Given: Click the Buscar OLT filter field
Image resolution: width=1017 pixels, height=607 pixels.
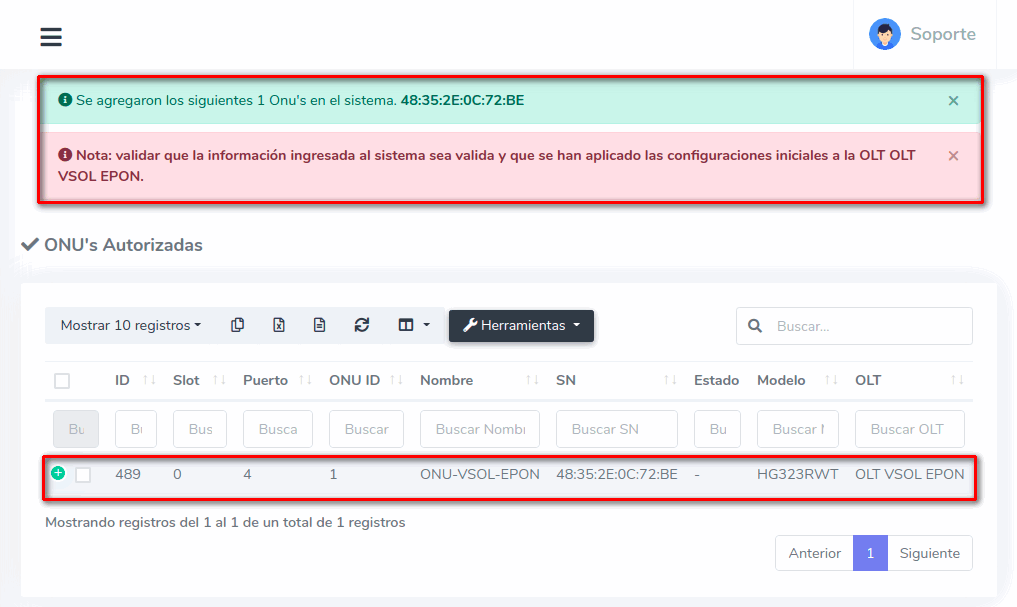Looking at the screenshot, I should coord(909,429).
